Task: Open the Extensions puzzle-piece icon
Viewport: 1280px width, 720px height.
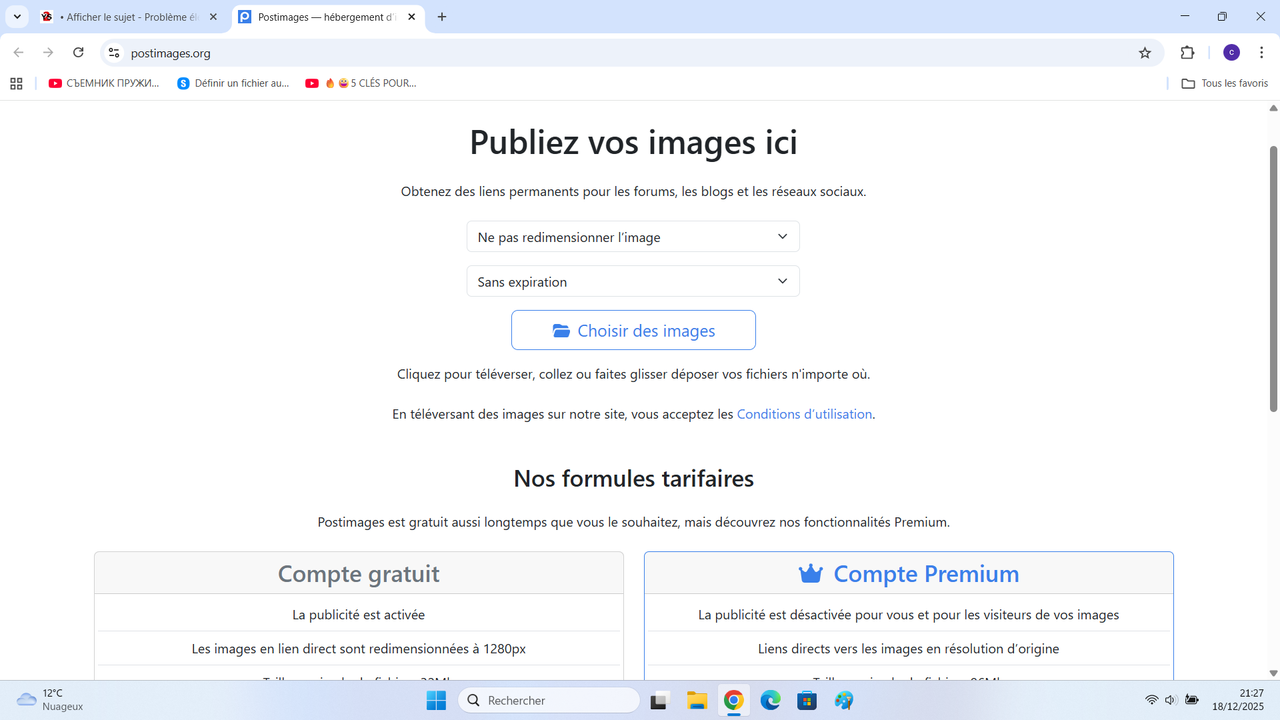Action: 1187,53
